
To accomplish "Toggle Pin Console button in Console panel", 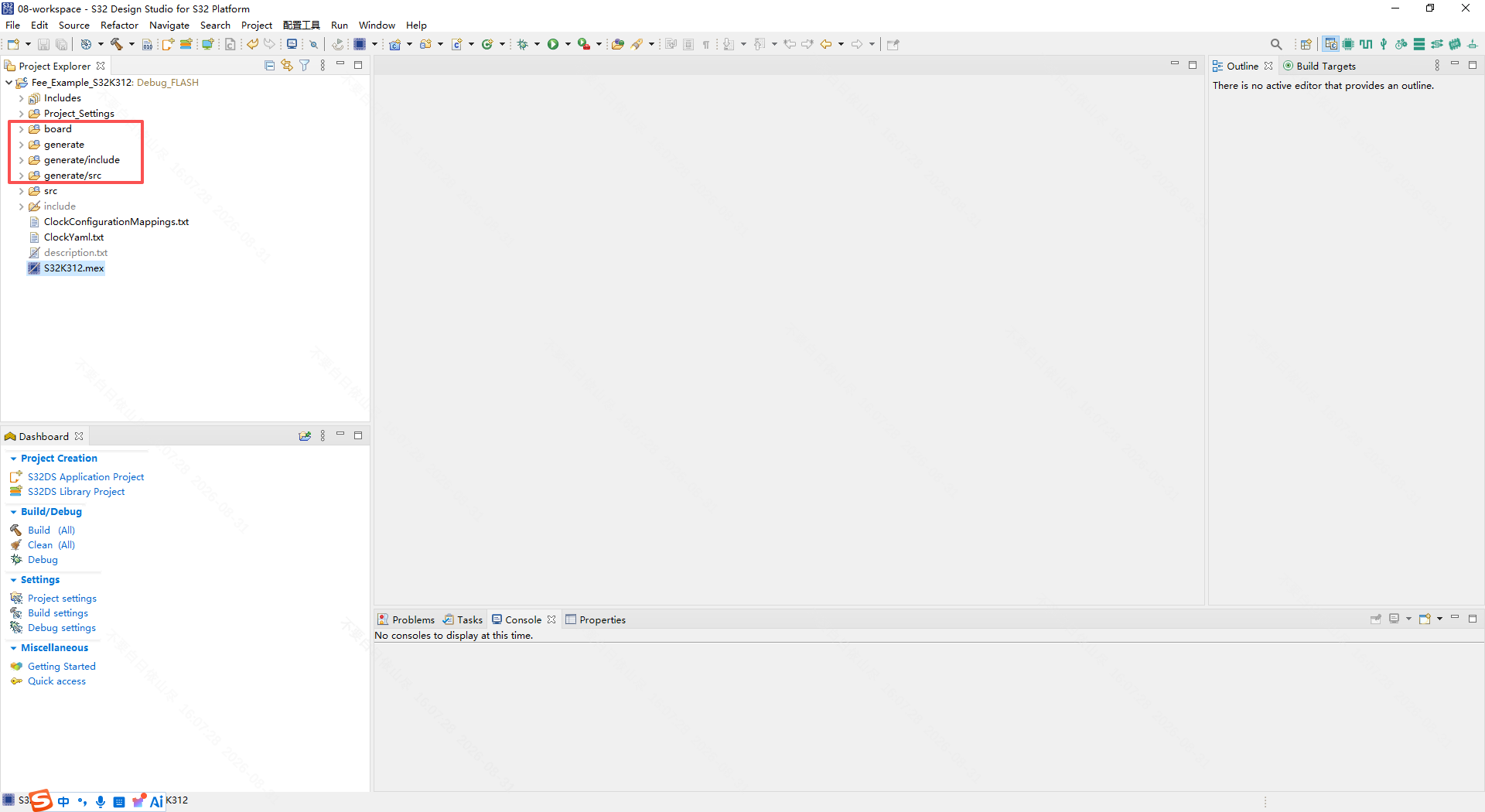I will 1376,619.
